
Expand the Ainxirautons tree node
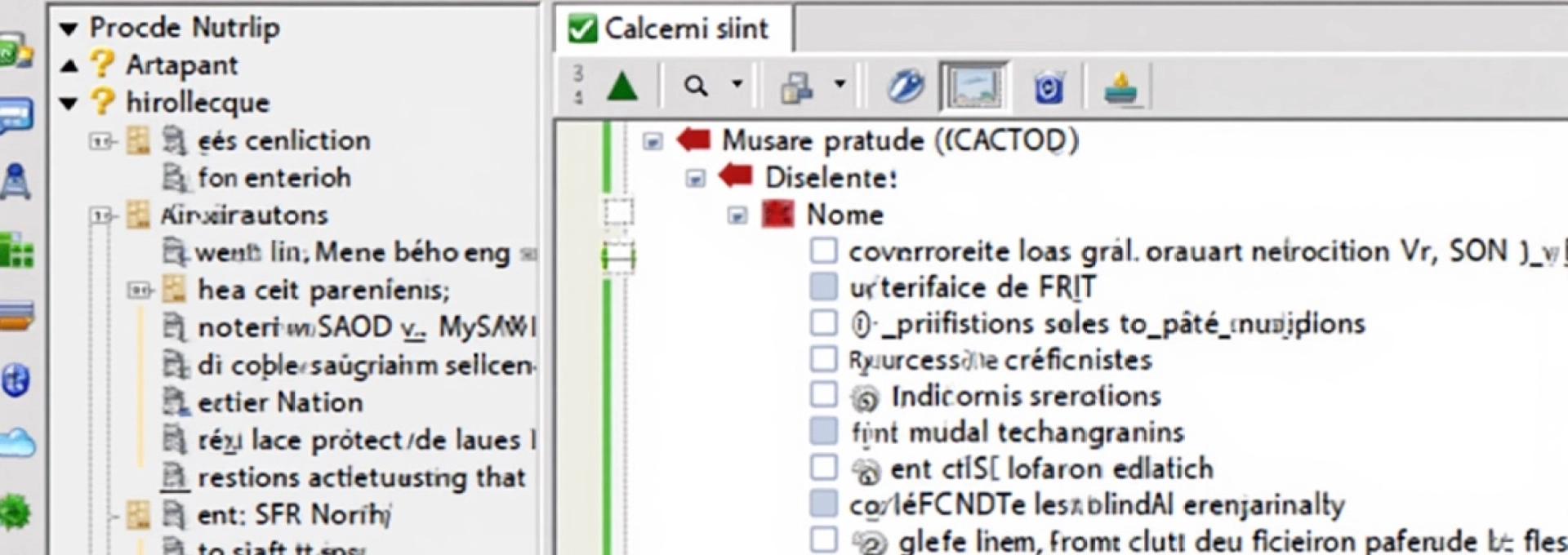pos(101,216)
